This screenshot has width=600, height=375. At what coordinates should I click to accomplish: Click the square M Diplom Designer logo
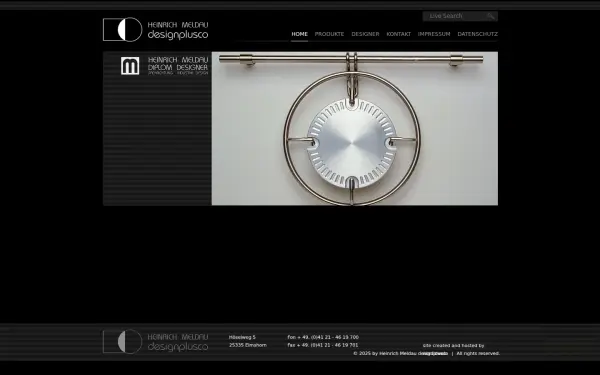[x=130, y=66]
